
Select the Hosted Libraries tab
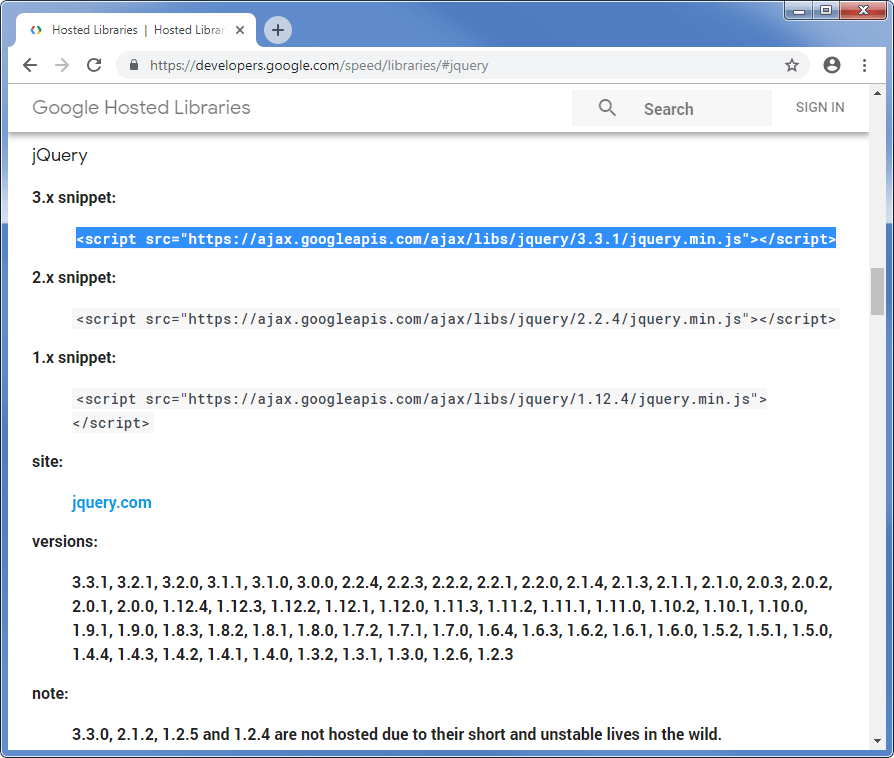(137, 30)
